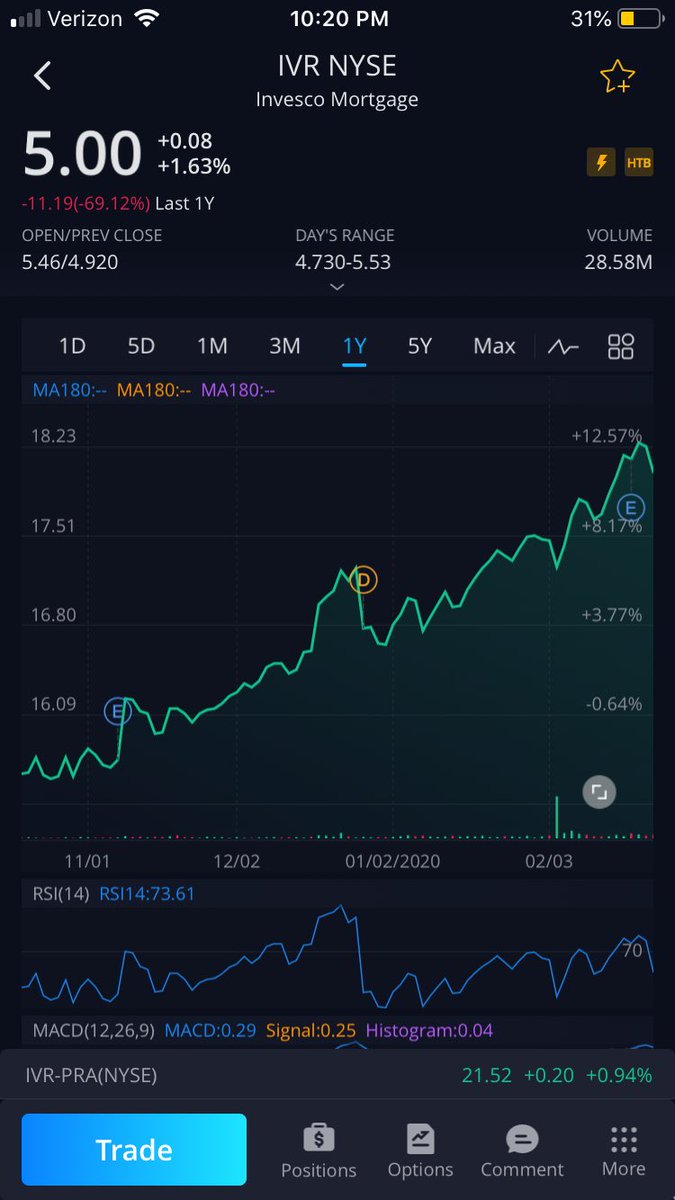Select the 1Y chart range
The width and height of the screenshot is (675, 1200).
coord(354,346)
